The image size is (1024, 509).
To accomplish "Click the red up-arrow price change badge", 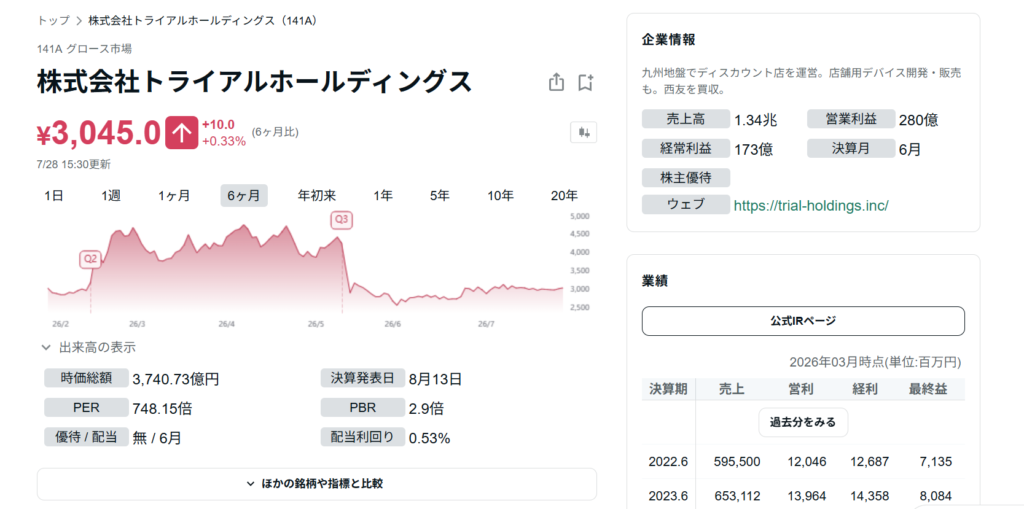I will [x=181, y=133].
